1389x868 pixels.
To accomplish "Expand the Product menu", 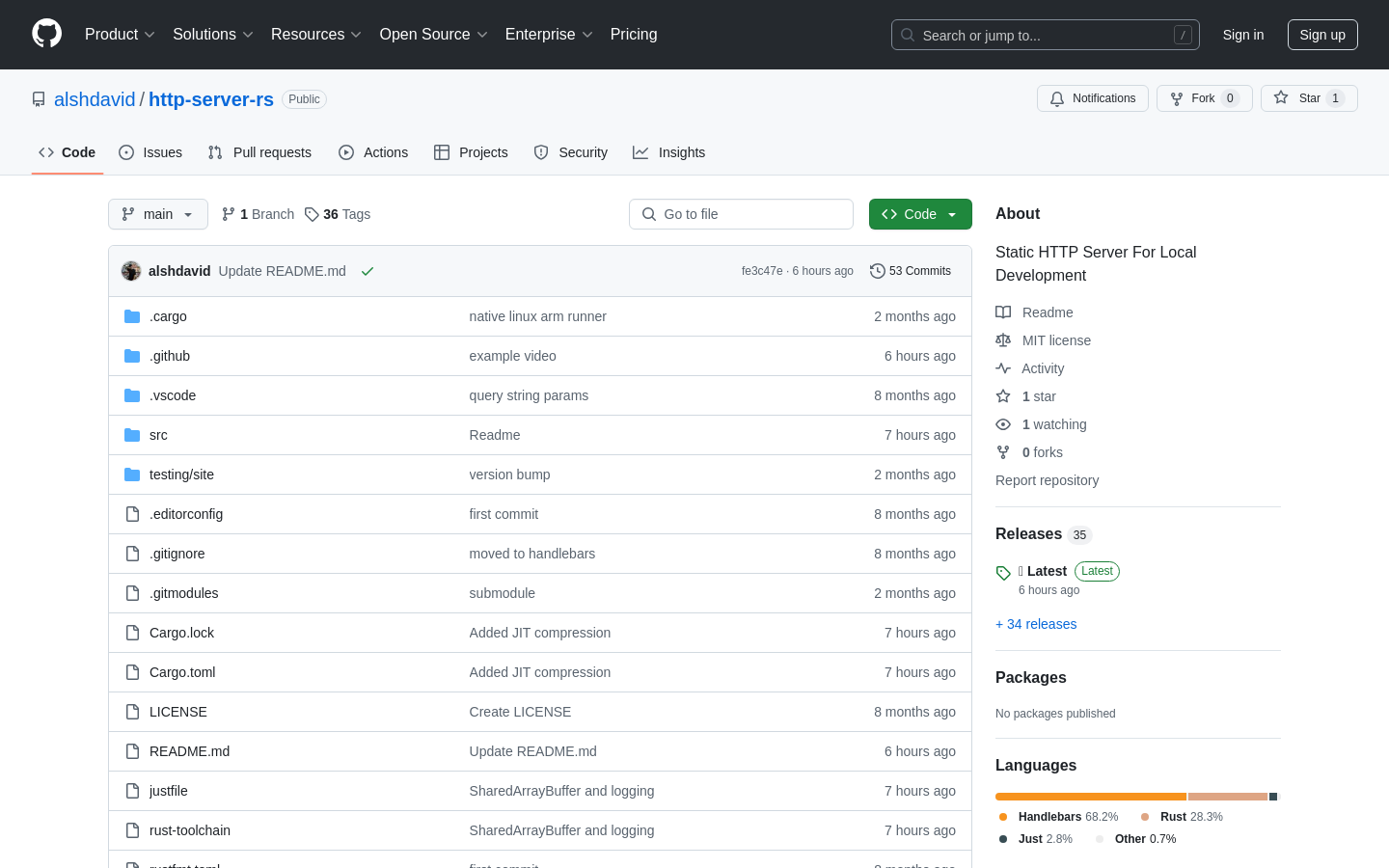I will pos(120,34).
